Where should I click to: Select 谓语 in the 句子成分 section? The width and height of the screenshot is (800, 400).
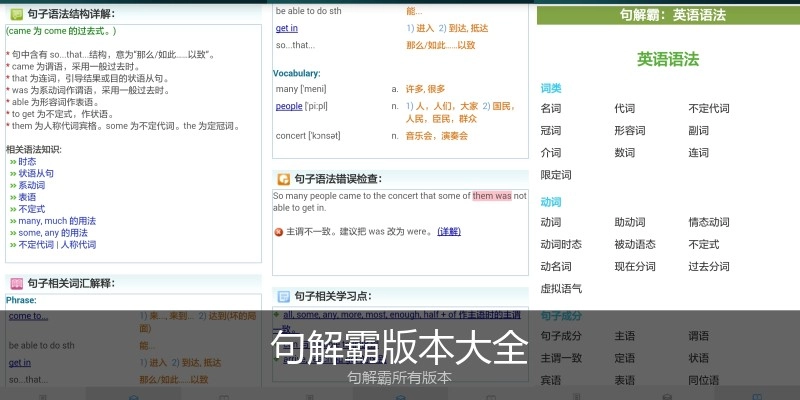(698, 336)
